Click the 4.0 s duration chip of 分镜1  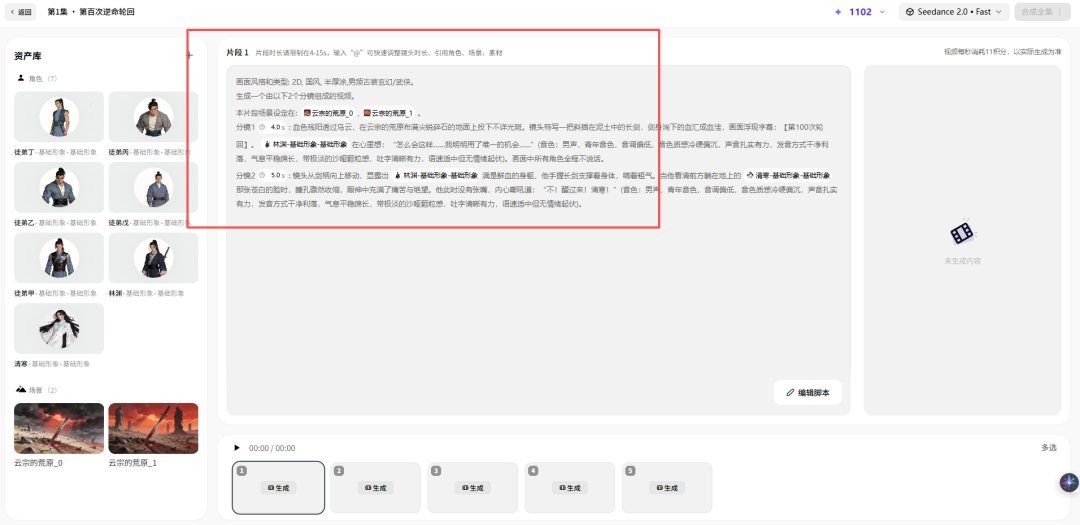273,127
